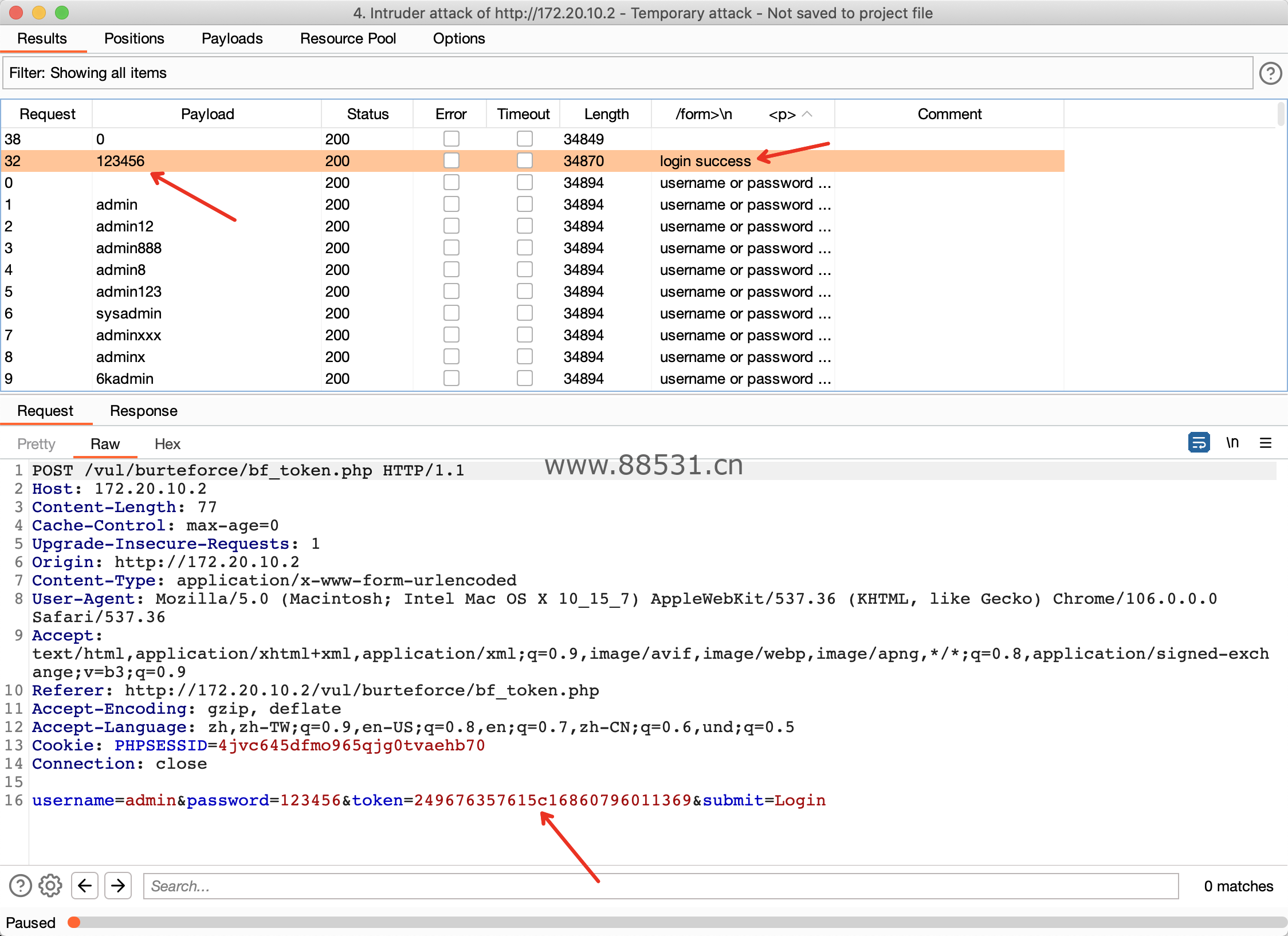Select the Raw view tab
This screenshot has width=1288, height=936.
tap(105, 444)
